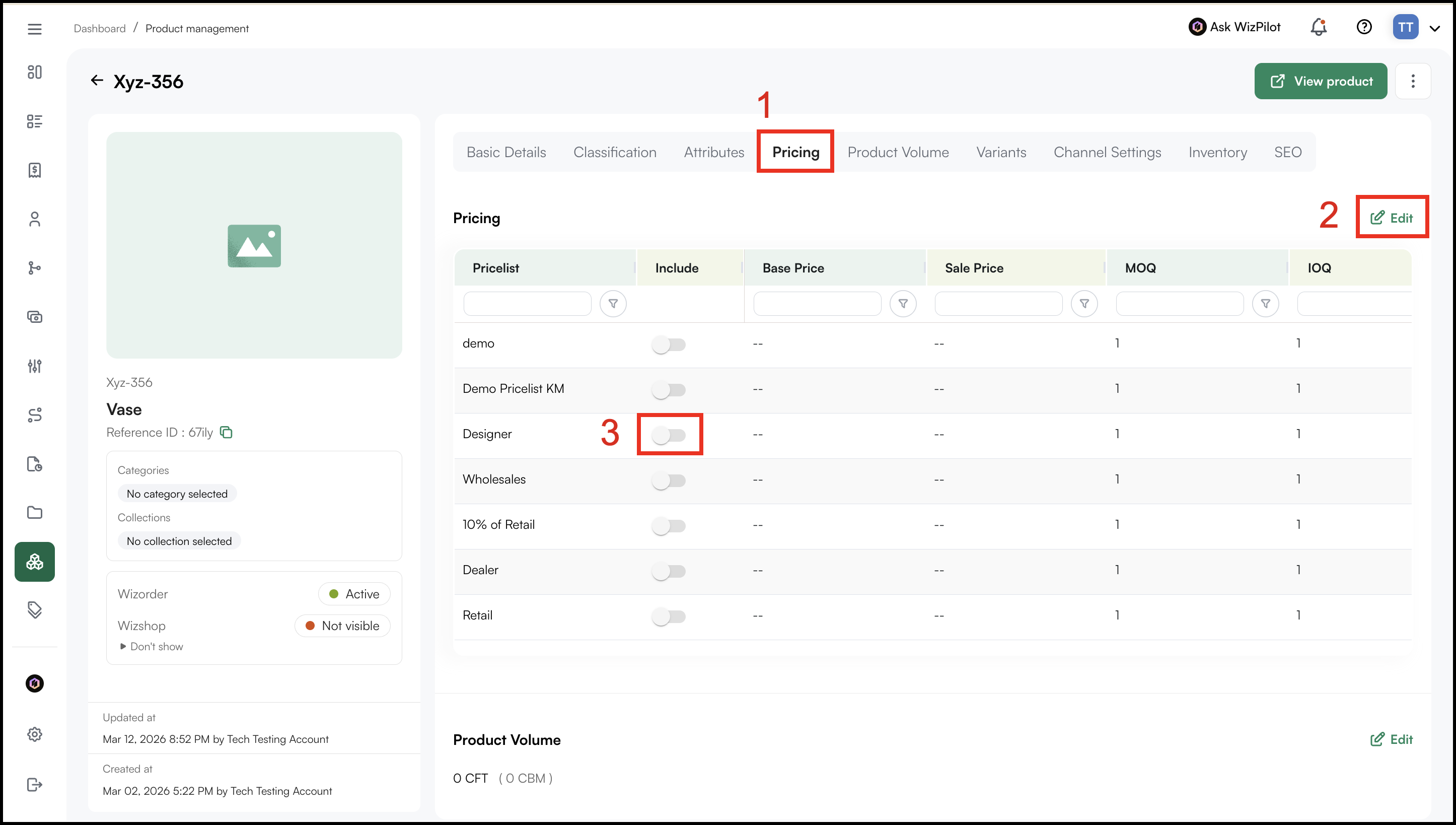Switch to the Basic Details tab
This screenshot has height=825, width=1456.
tap(506, 153)
